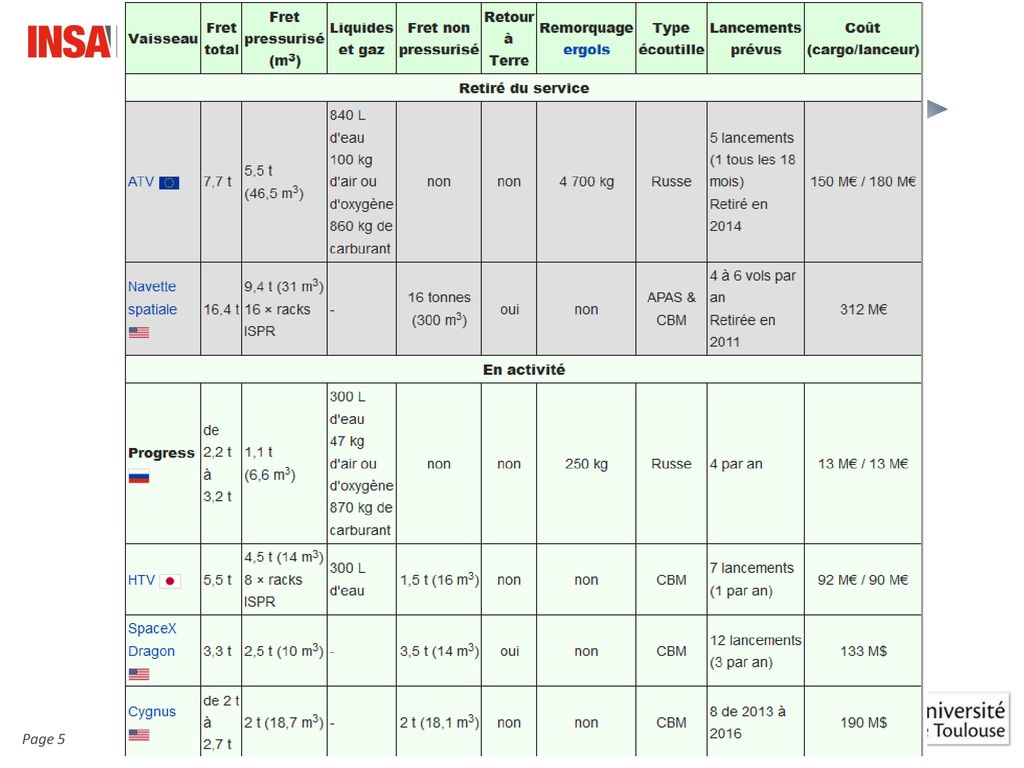Click the 16,4 t fret total cell
1024x768 pixels.
coord(221,310)
